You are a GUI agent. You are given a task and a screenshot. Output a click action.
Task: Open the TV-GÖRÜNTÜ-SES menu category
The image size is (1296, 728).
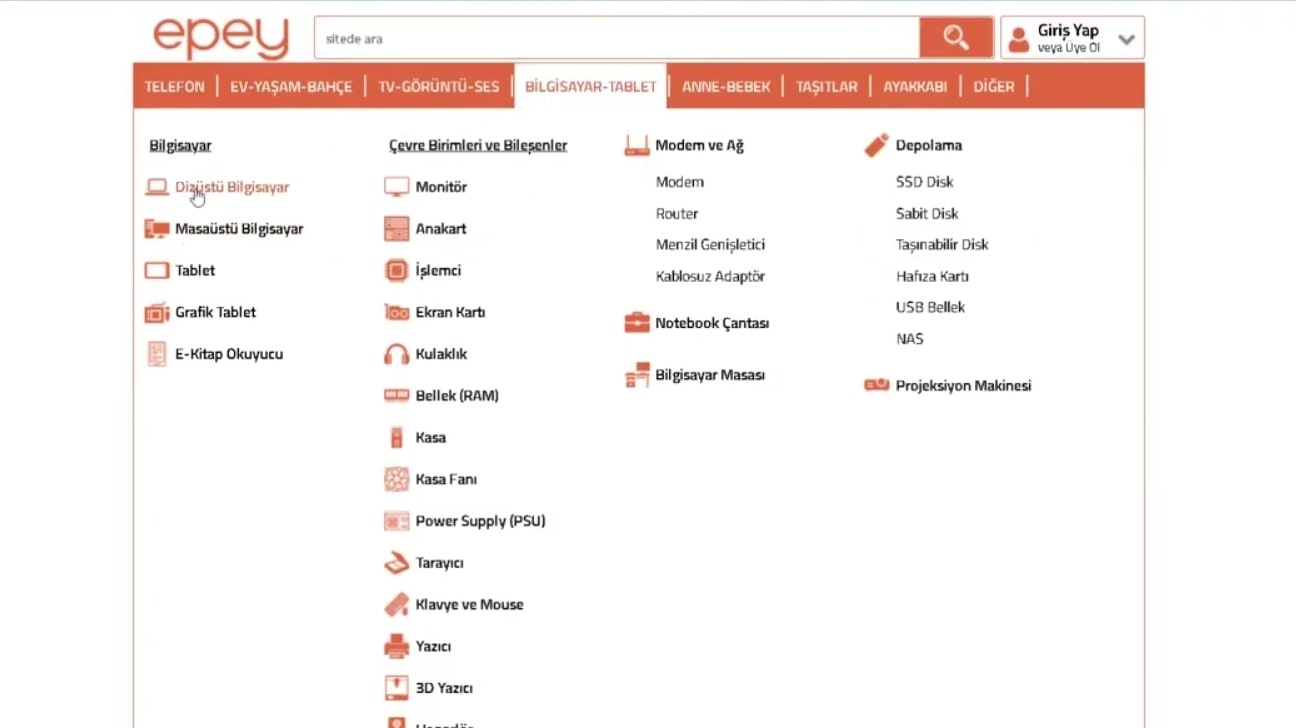(x=438, y=87)
